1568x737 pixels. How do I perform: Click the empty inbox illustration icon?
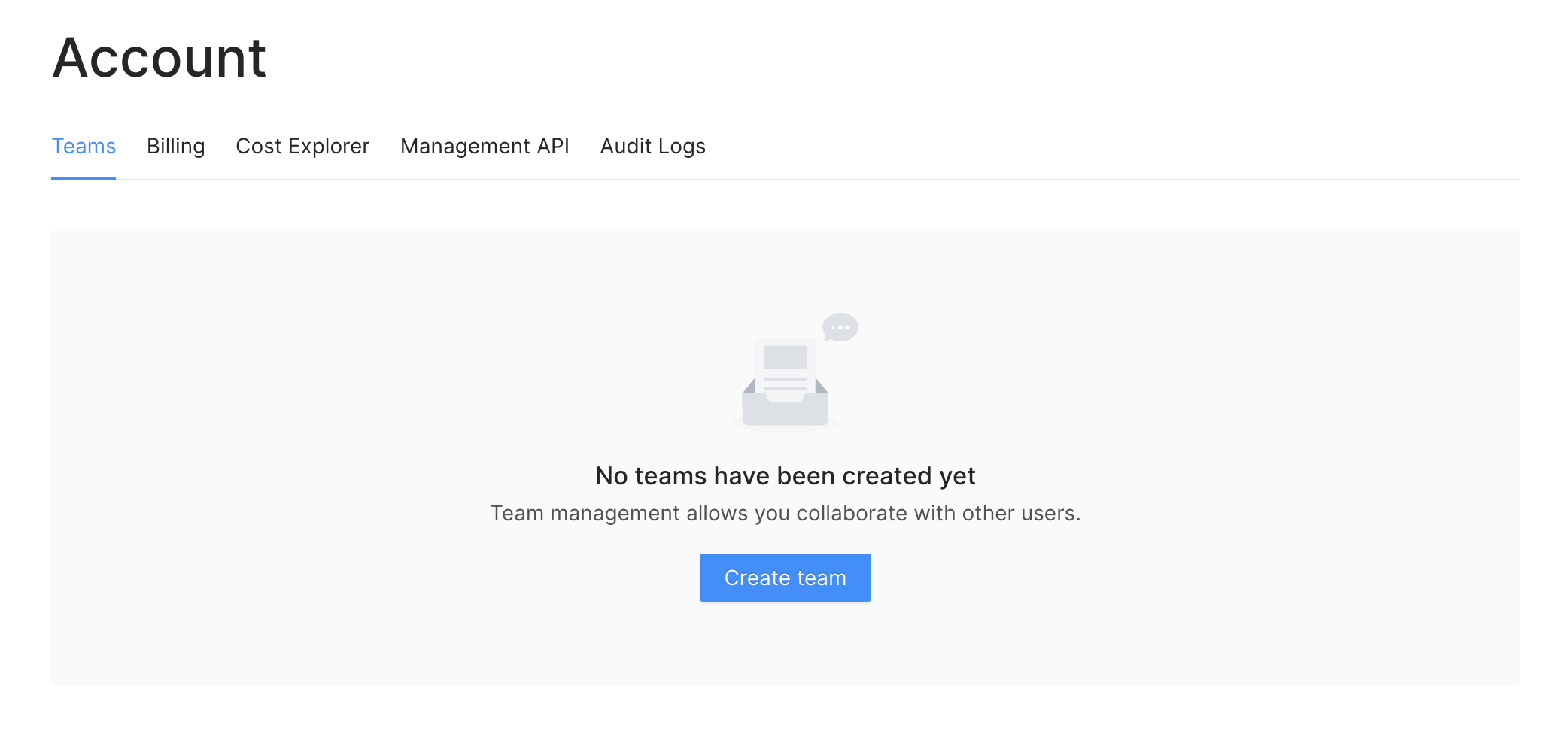(795, 371)
